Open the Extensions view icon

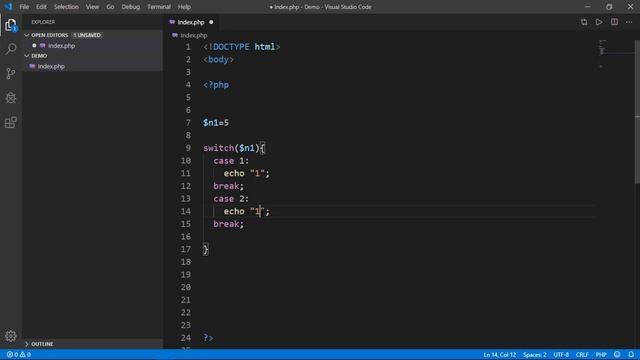point(11,122)
